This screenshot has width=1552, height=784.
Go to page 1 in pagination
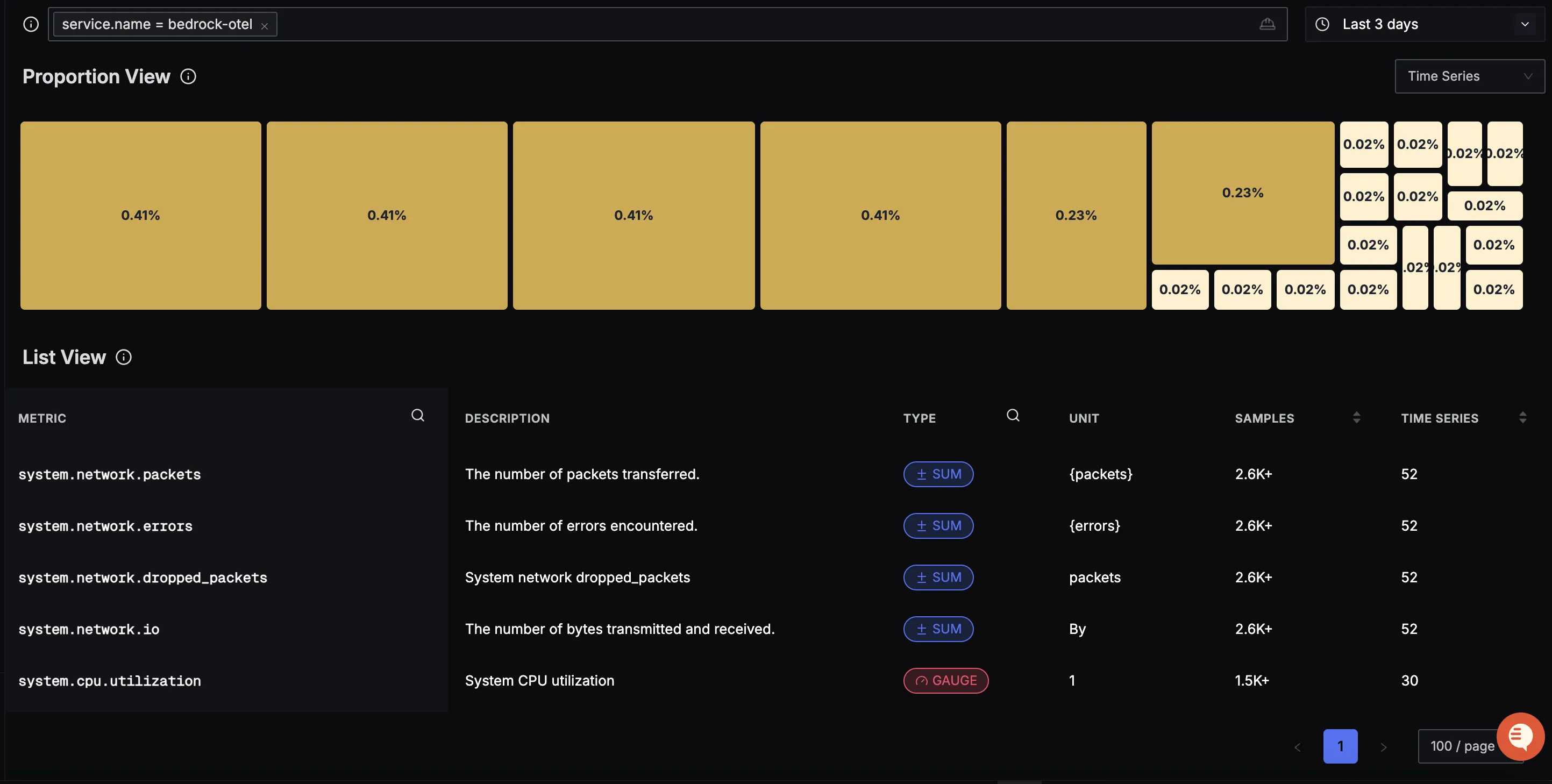tap(1340, 746)
